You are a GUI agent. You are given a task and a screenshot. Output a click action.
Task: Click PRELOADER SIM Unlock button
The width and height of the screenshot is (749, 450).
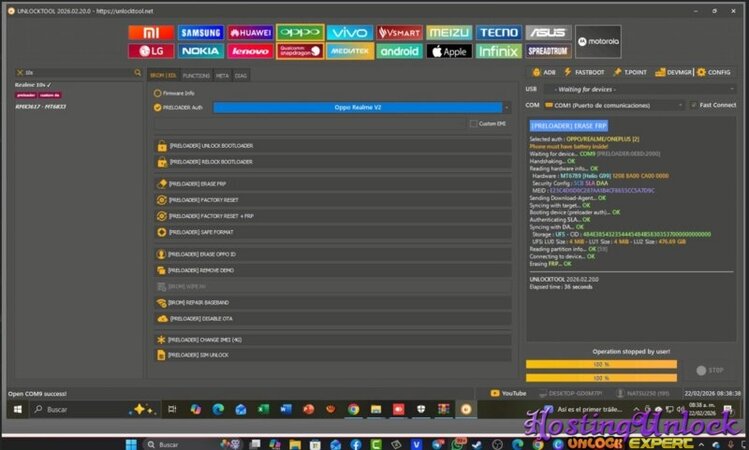[198, 355]
